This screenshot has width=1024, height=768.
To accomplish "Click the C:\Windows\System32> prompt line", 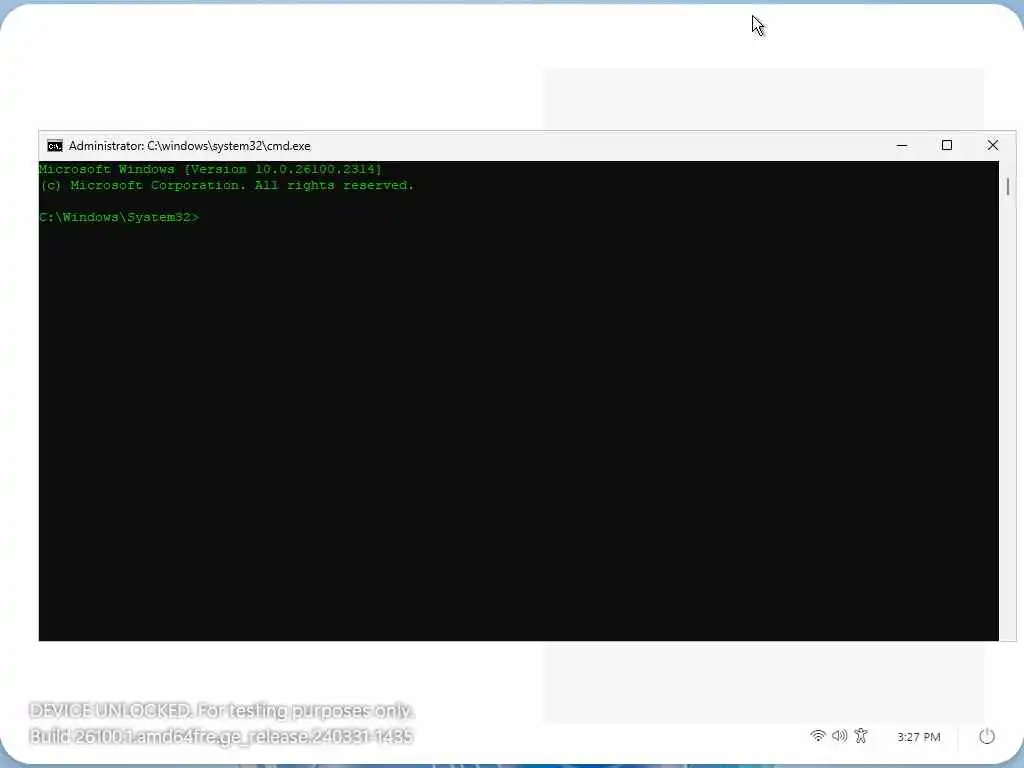I will [119, 217].
